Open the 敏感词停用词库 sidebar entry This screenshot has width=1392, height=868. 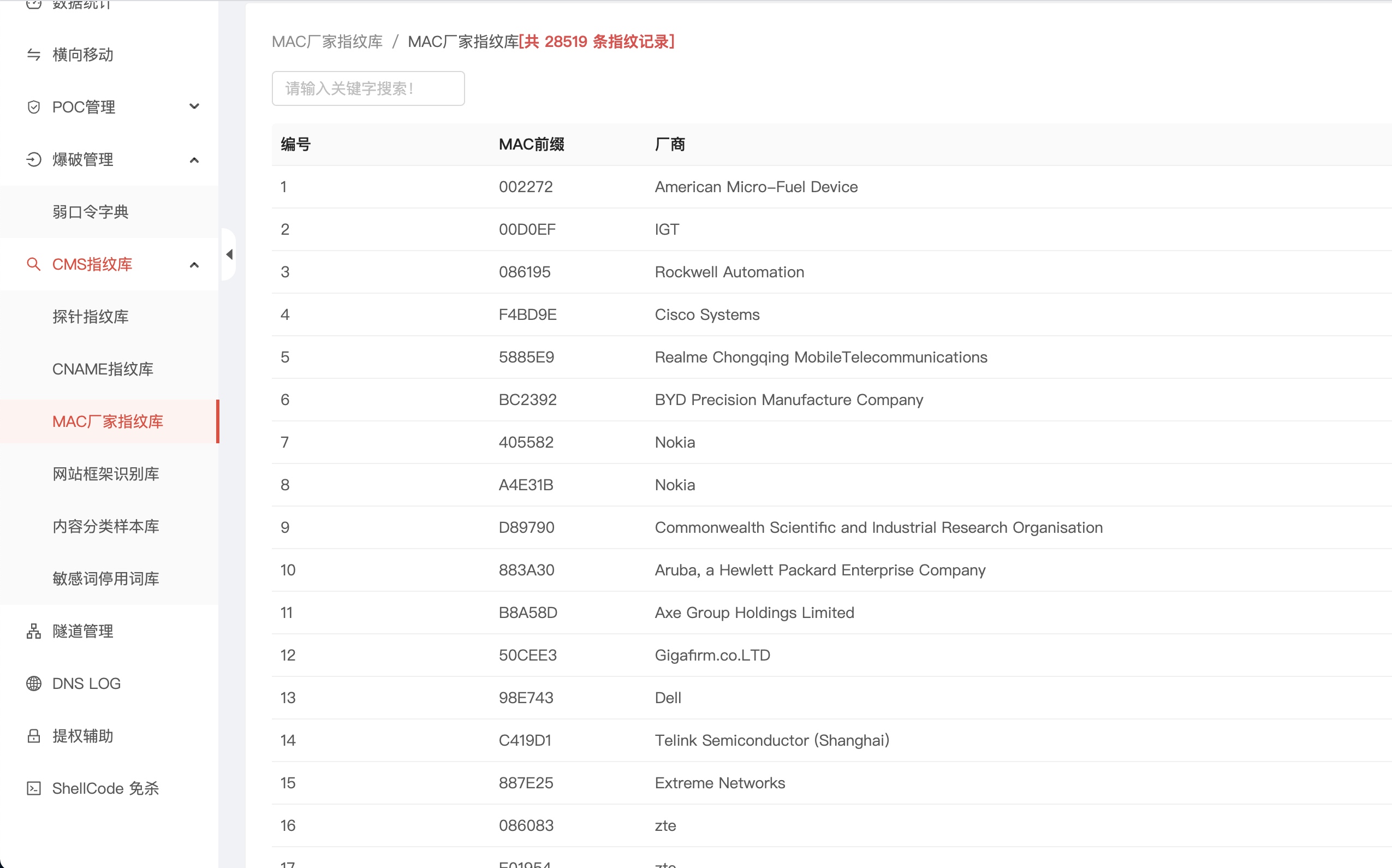coord(105,579)
